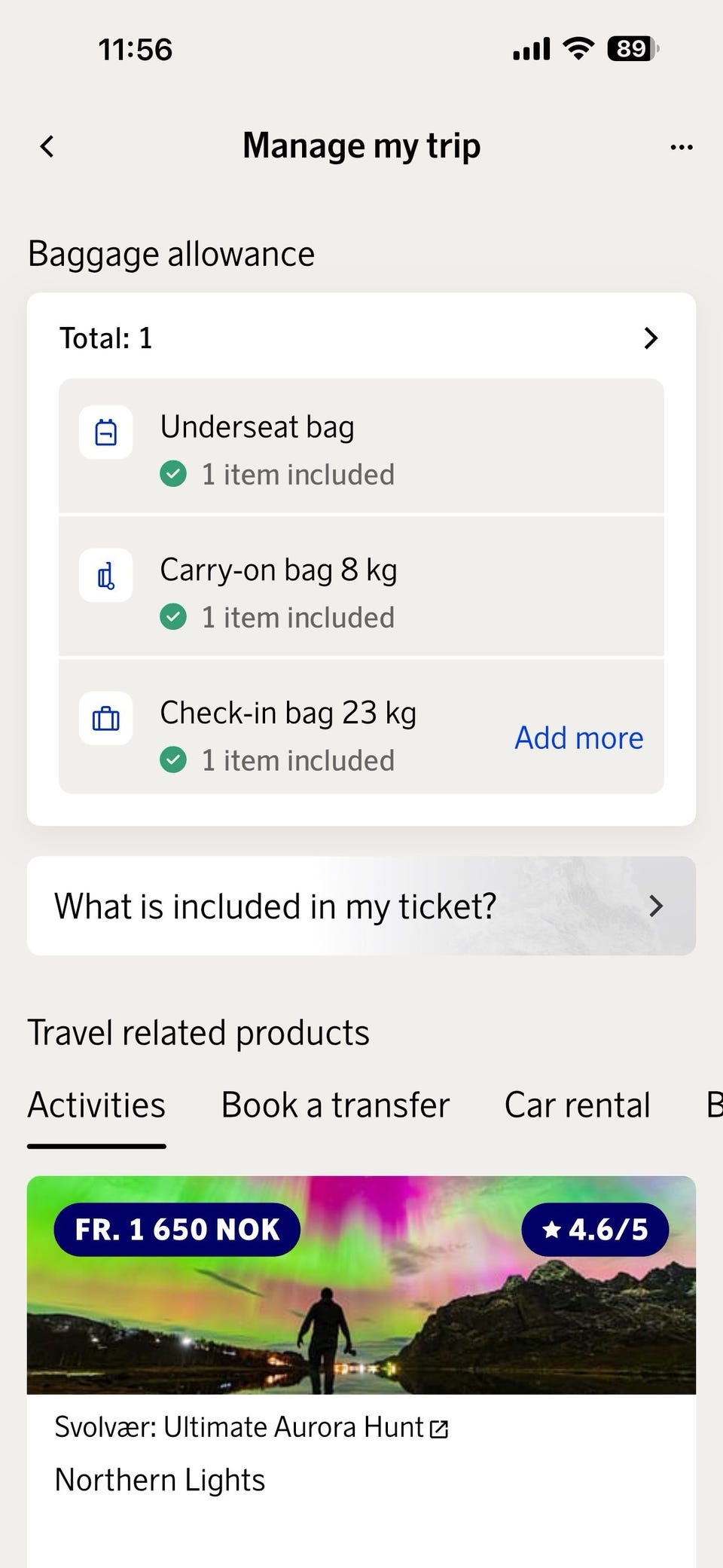Tap the back arrow icon

[x=47, y=146]
